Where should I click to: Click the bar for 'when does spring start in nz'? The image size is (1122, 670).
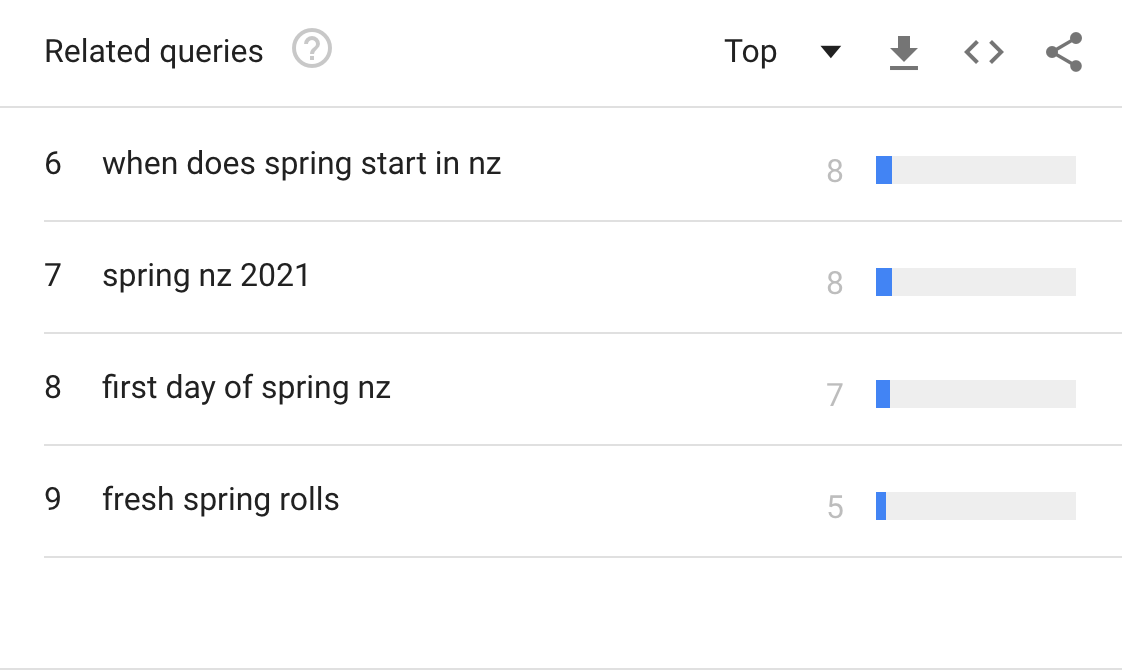point(975,170)
